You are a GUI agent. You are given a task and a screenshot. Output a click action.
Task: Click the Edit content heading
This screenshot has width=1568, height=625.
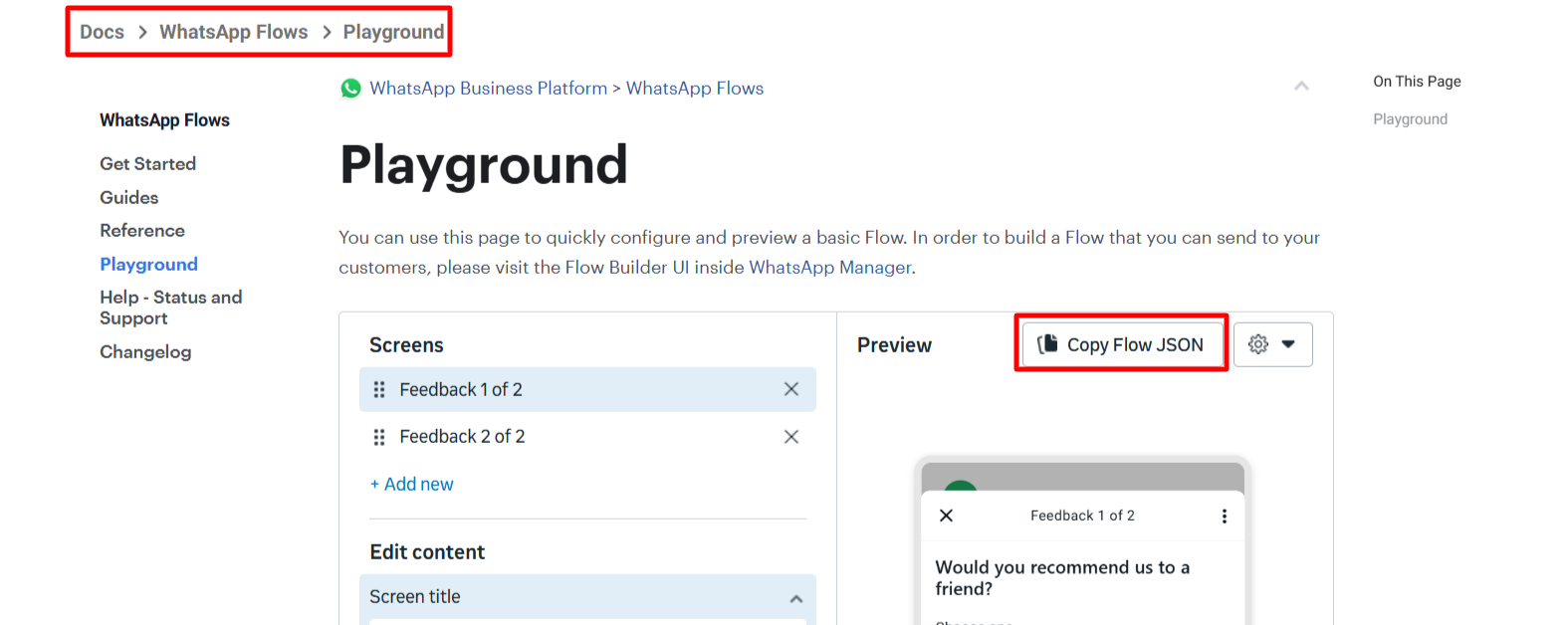427,552
